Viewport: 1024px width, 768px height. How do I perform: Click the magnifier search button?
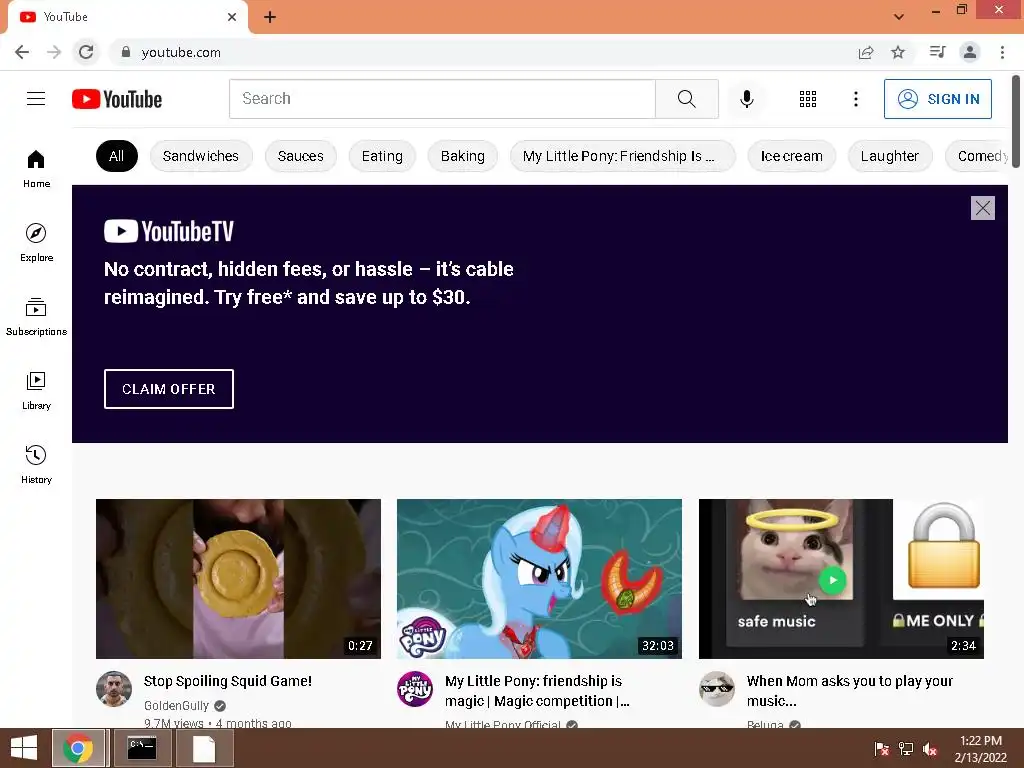pos(687,99)
